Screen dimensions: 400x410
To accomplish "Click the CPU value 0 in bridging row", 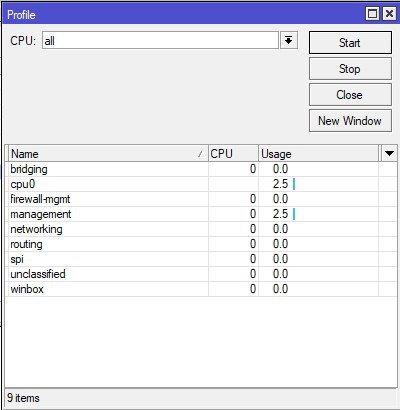I will 253,169.
